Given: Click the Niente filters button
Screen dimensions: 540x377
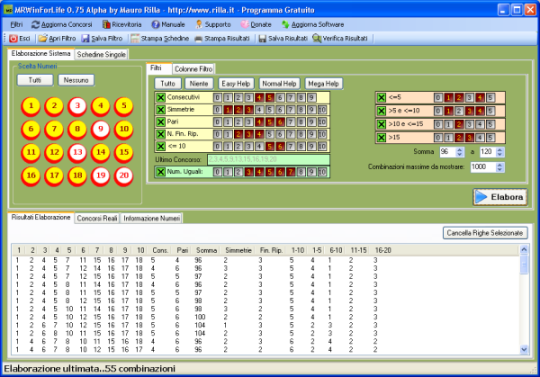Looking at the screenshot, I should tap(199, 84).
